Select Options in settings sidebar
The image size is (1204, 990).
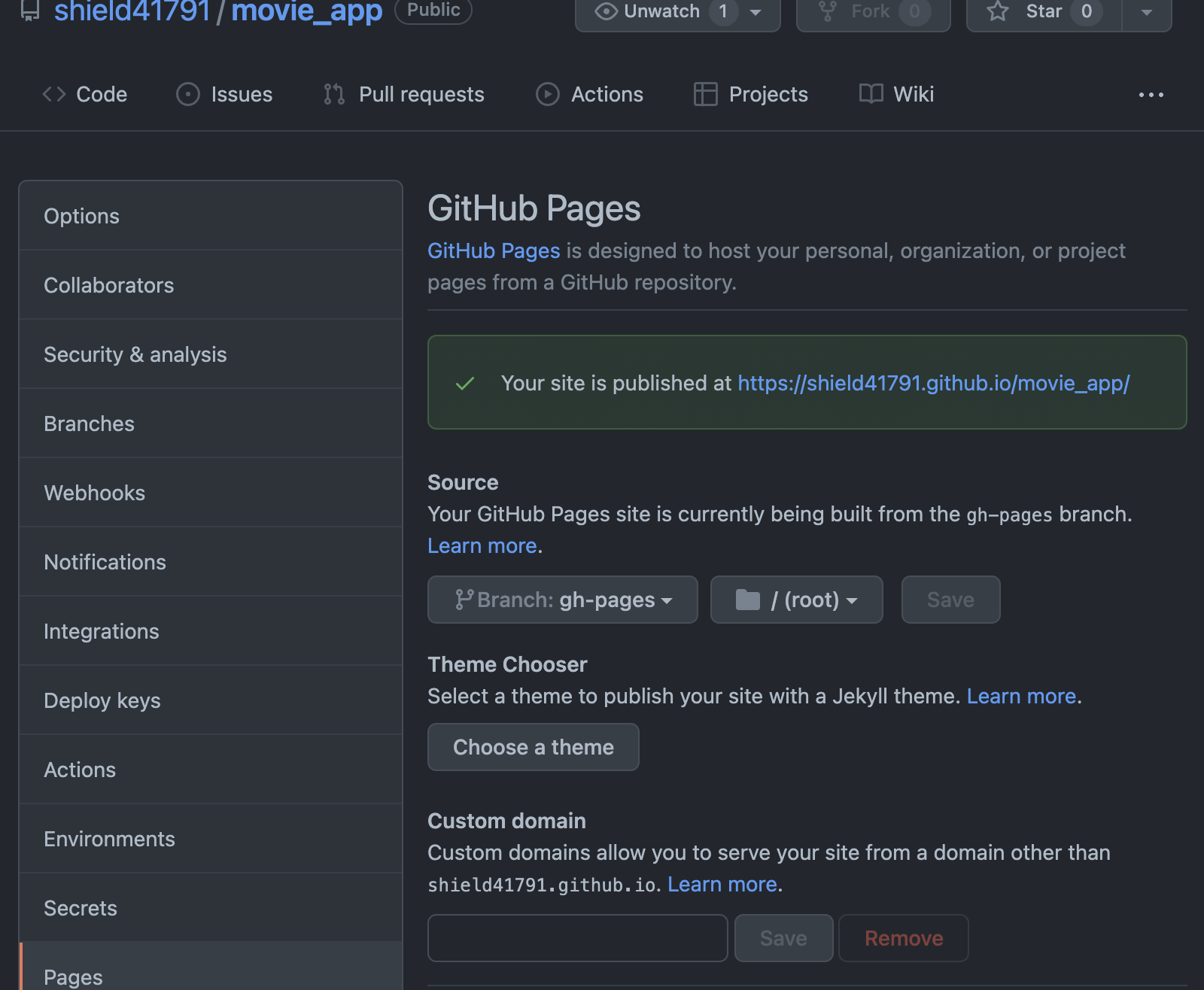click(211, 216)
